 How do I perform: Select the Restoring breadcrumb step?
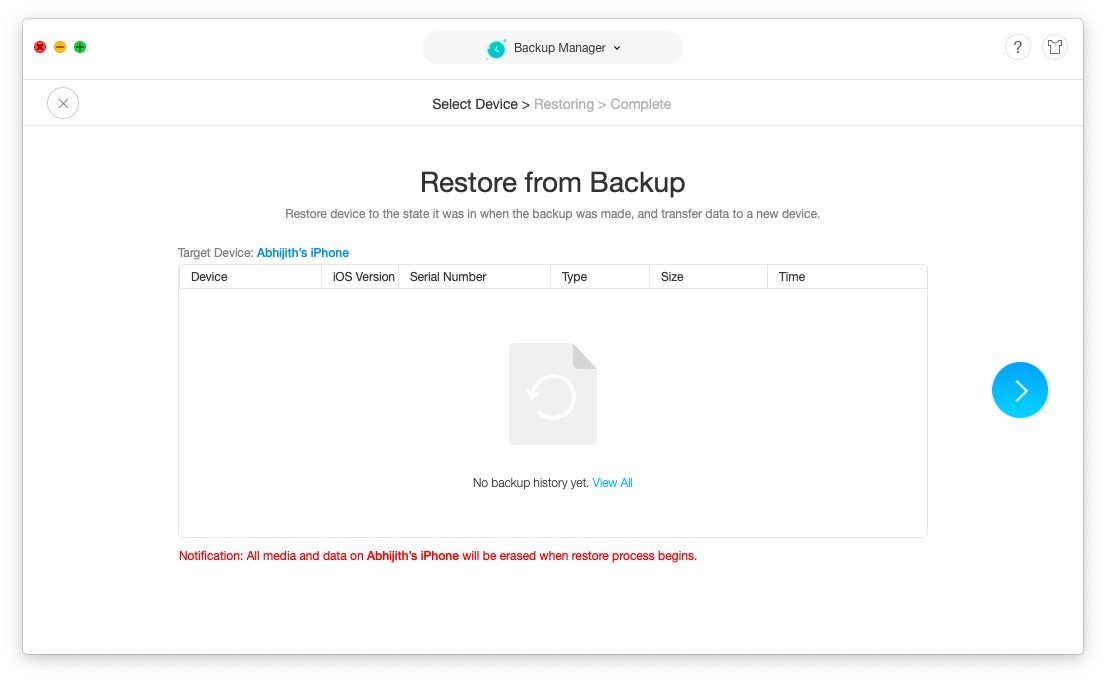point(564,104)
